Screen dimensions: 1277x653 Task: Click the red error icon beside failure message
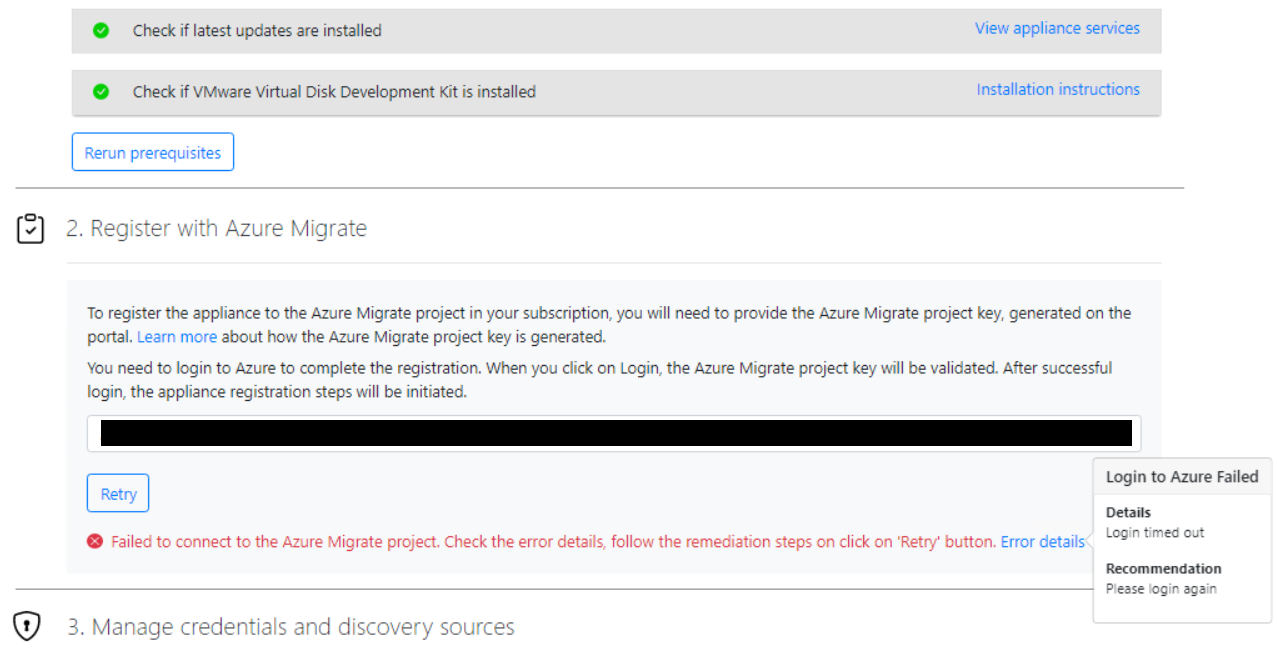pos(95,542)
